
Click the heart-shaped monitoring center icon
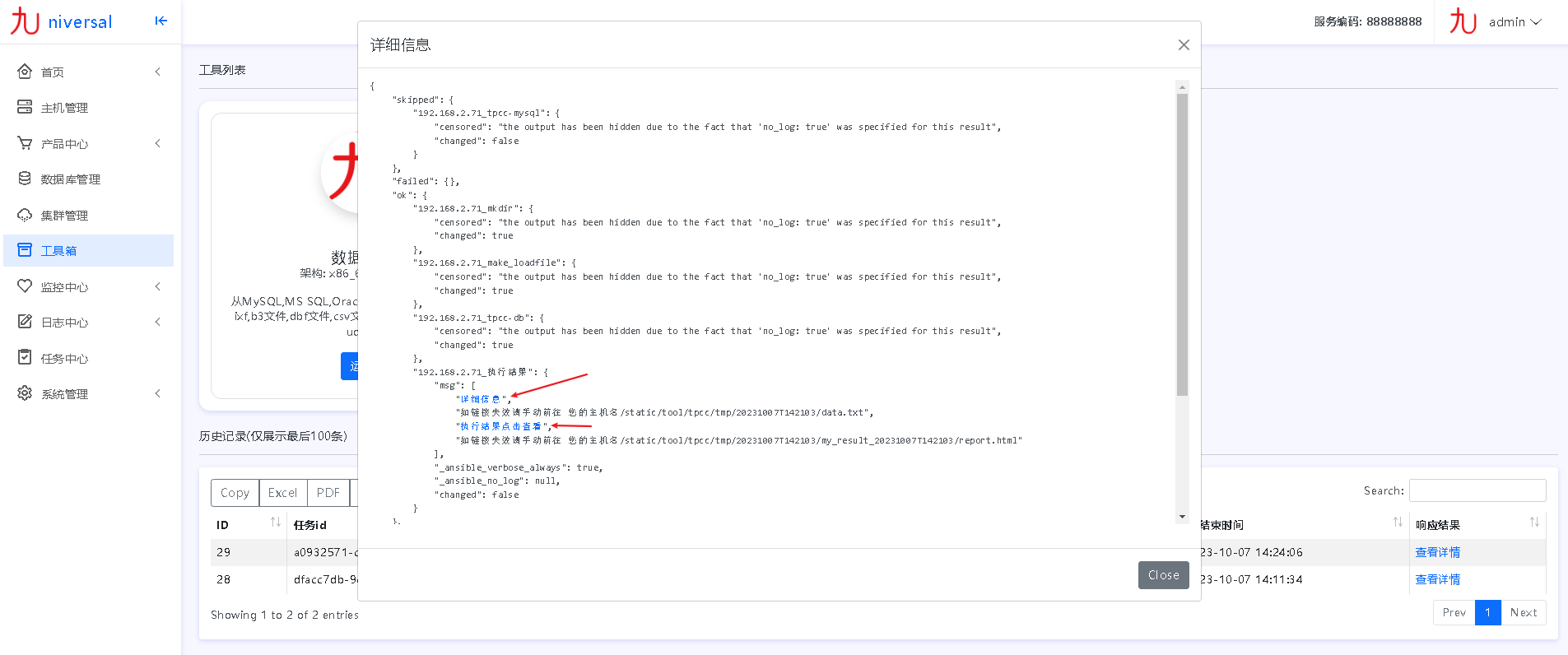tap(25, 286)
